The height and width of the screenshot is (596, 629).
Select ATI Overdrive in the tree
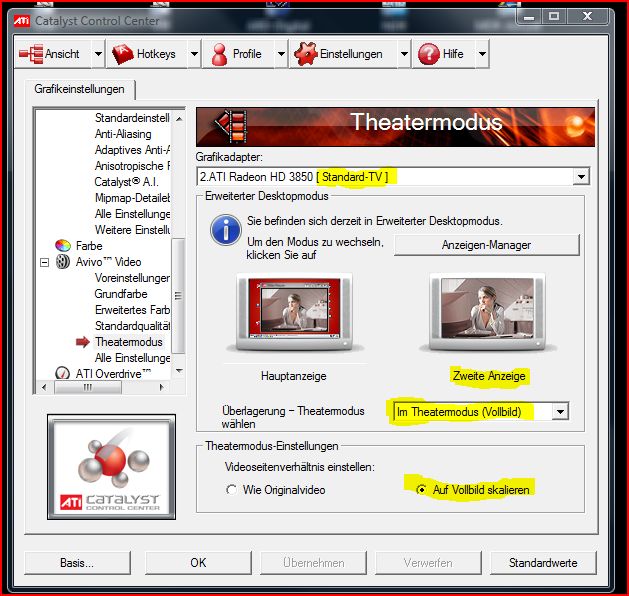pos(114,374)
